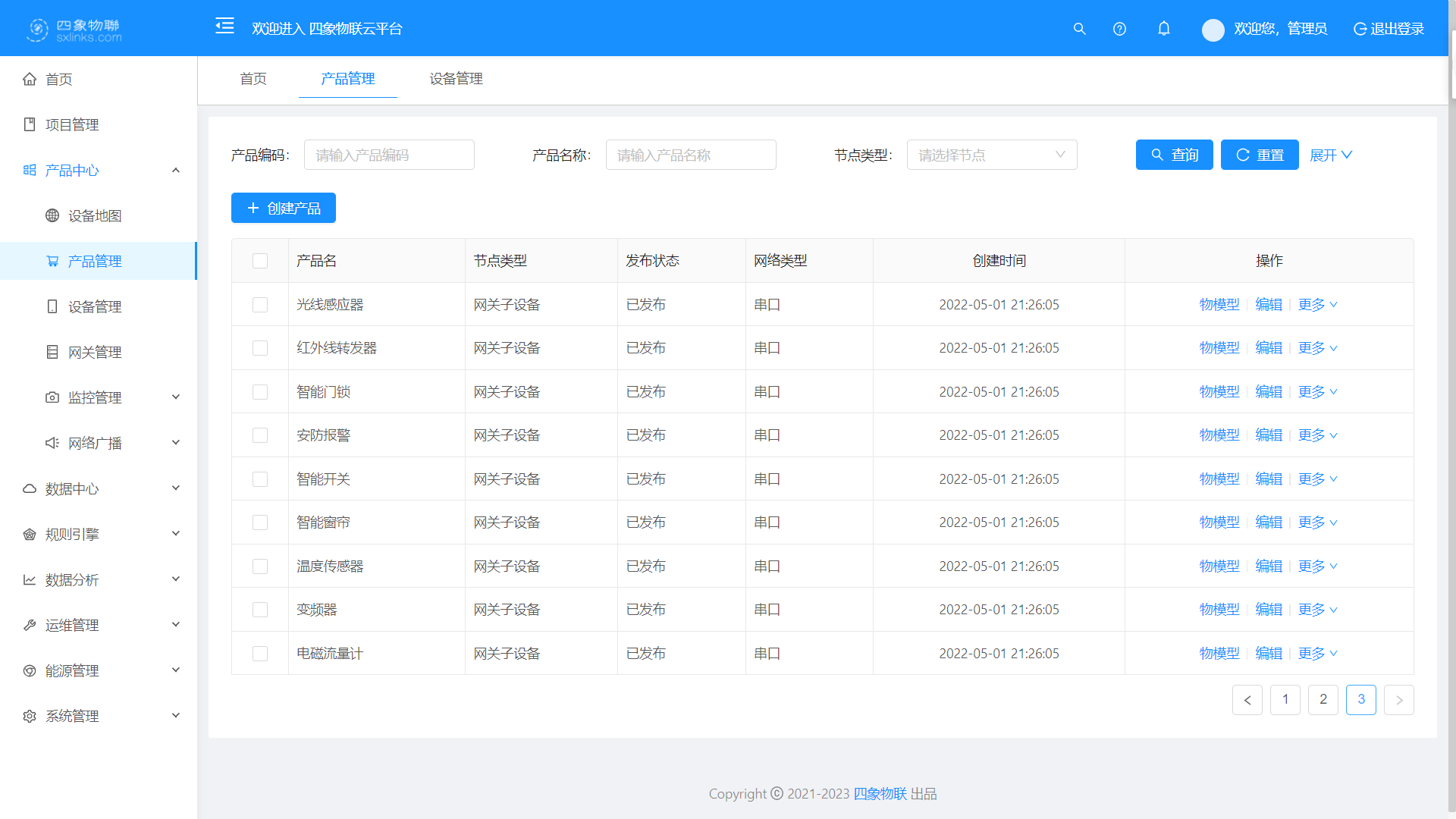This screenshot has width=1456, height=819.
Task: Click the notification bell icon
Action: (1164, 28)
